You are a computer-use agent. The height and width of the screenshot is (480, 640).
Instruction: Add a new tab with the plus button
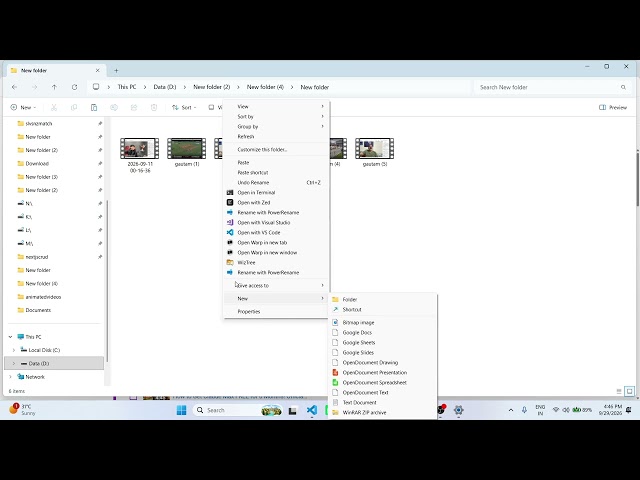pos(116,71)
